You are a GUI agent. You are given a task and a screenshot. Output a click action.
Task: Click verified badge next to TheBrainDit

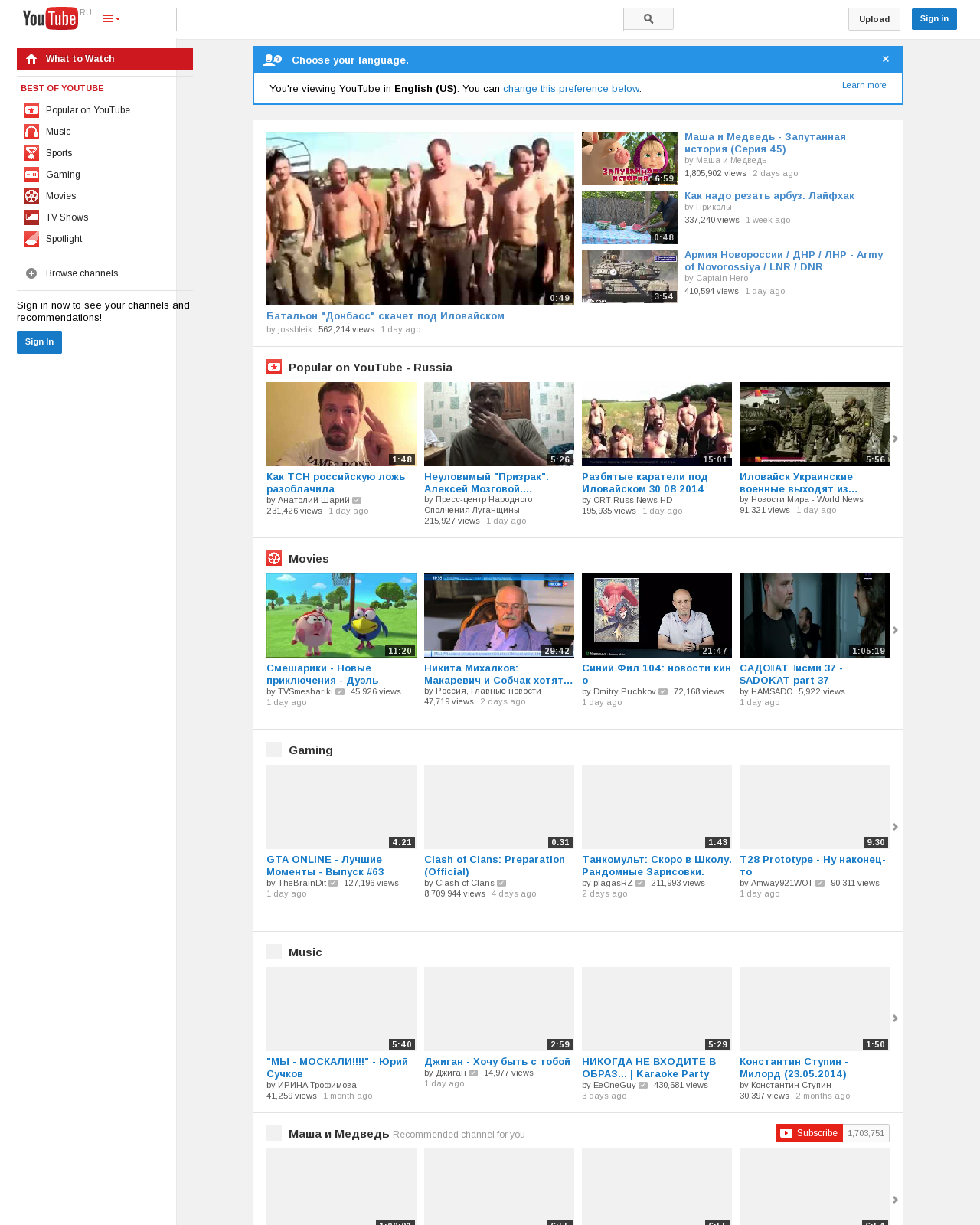[333, 884]
